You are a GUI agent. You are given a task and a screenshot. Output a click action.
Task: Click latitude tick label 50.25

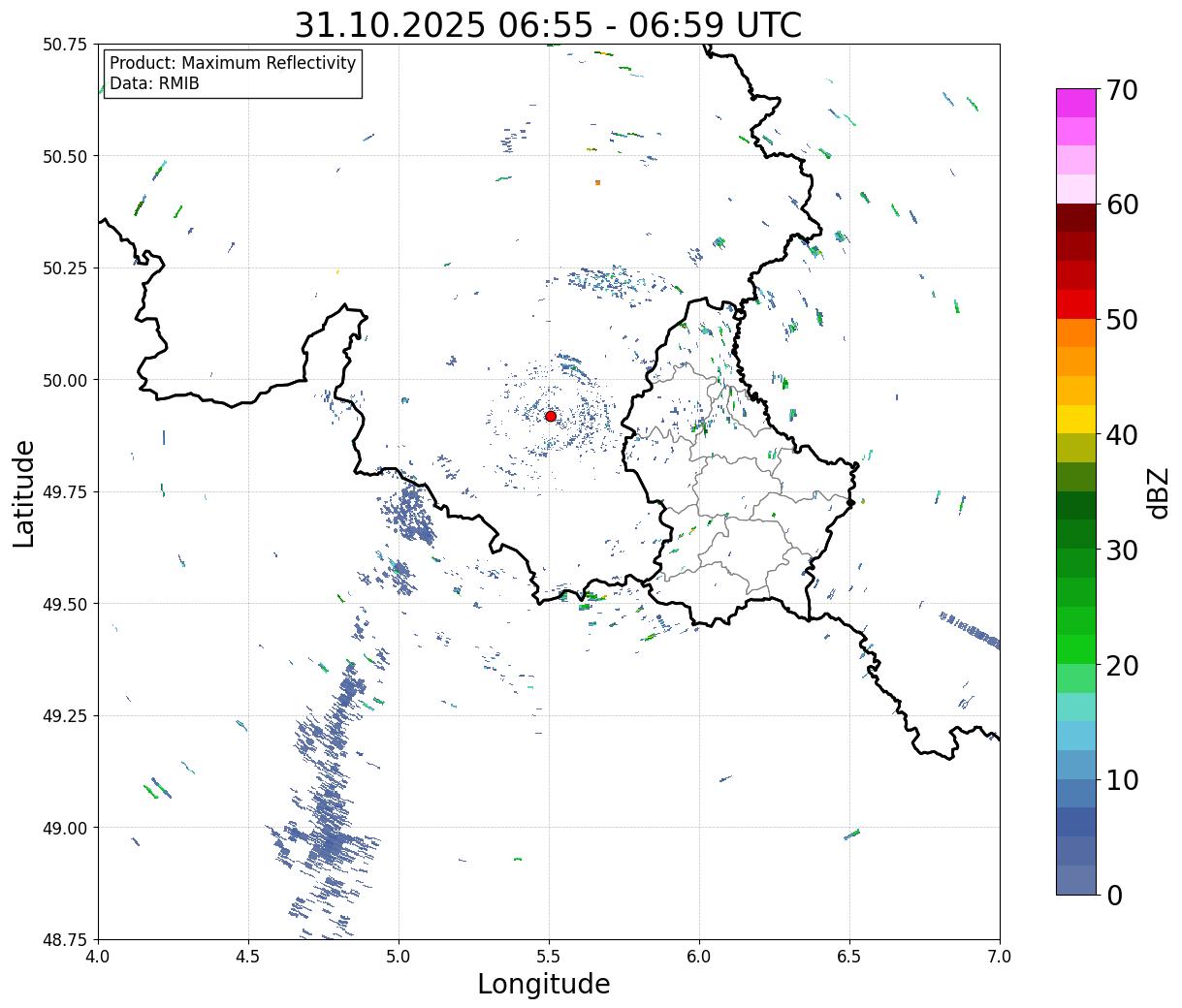point(65,268)
